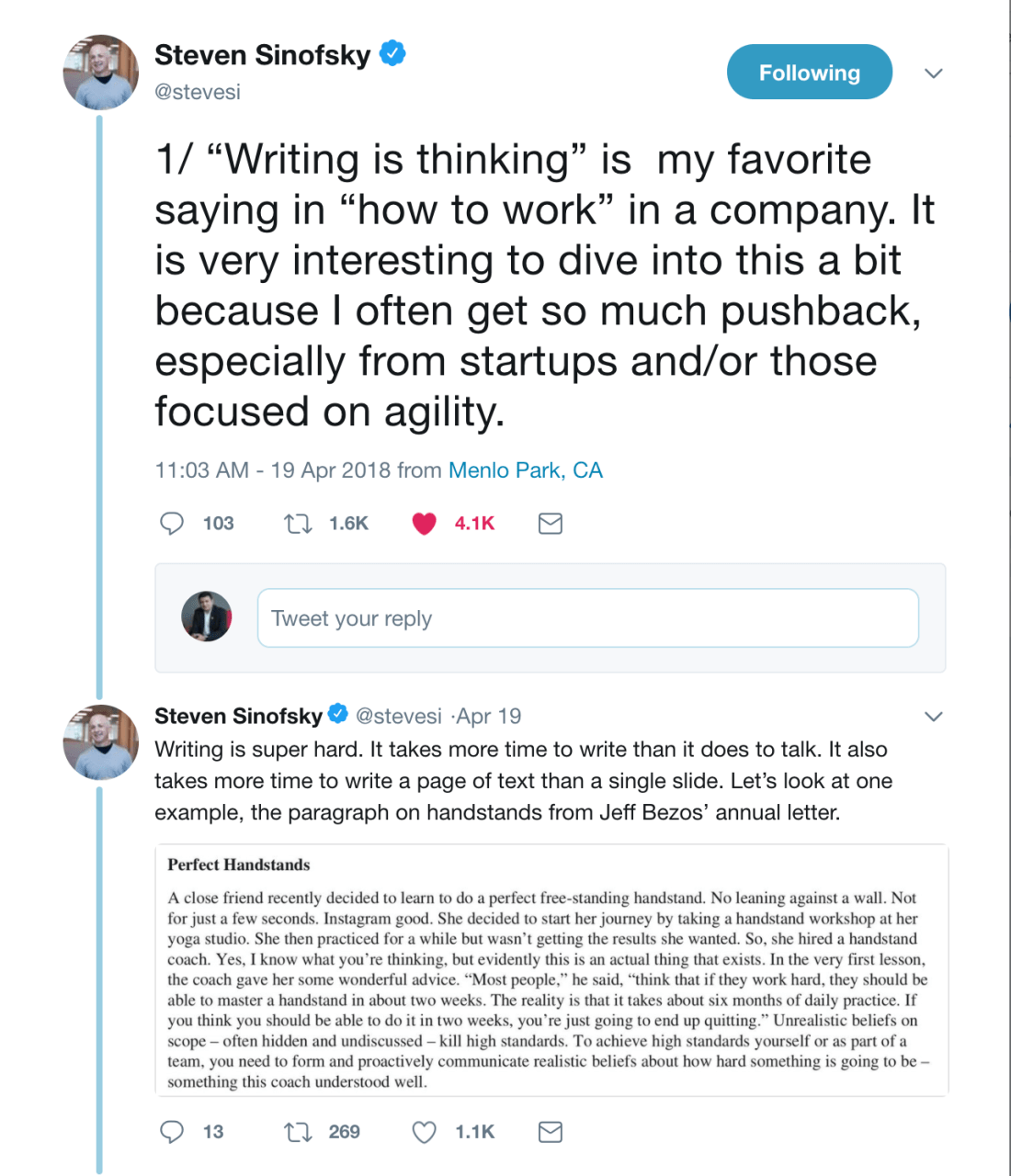
Task: Like the Perfect Handstands tweet
Action: [424, 1132]
